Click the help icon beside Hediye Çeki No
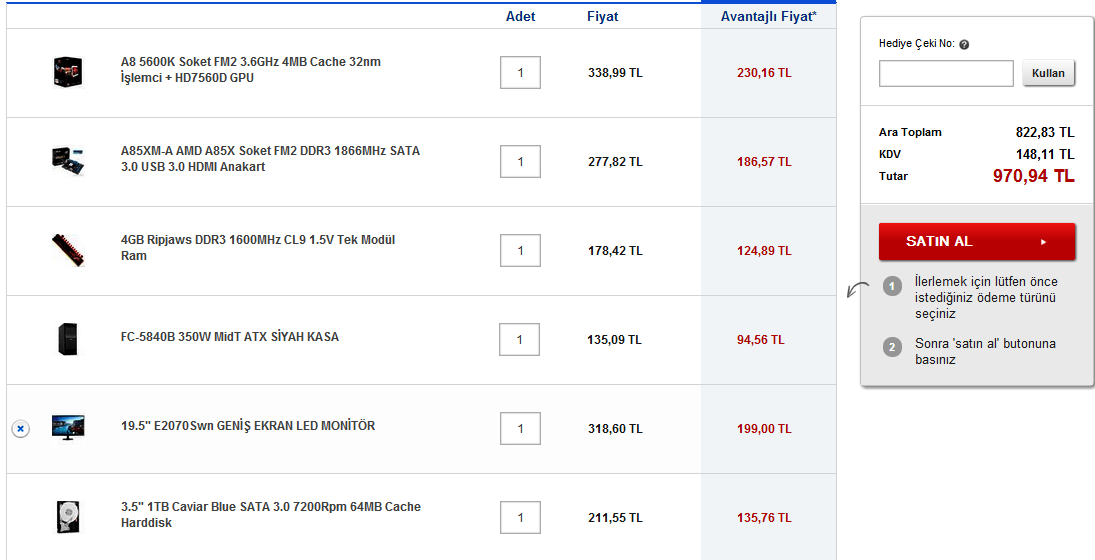The height and width of the screenshot is (560, 1095). click(964, 44)
